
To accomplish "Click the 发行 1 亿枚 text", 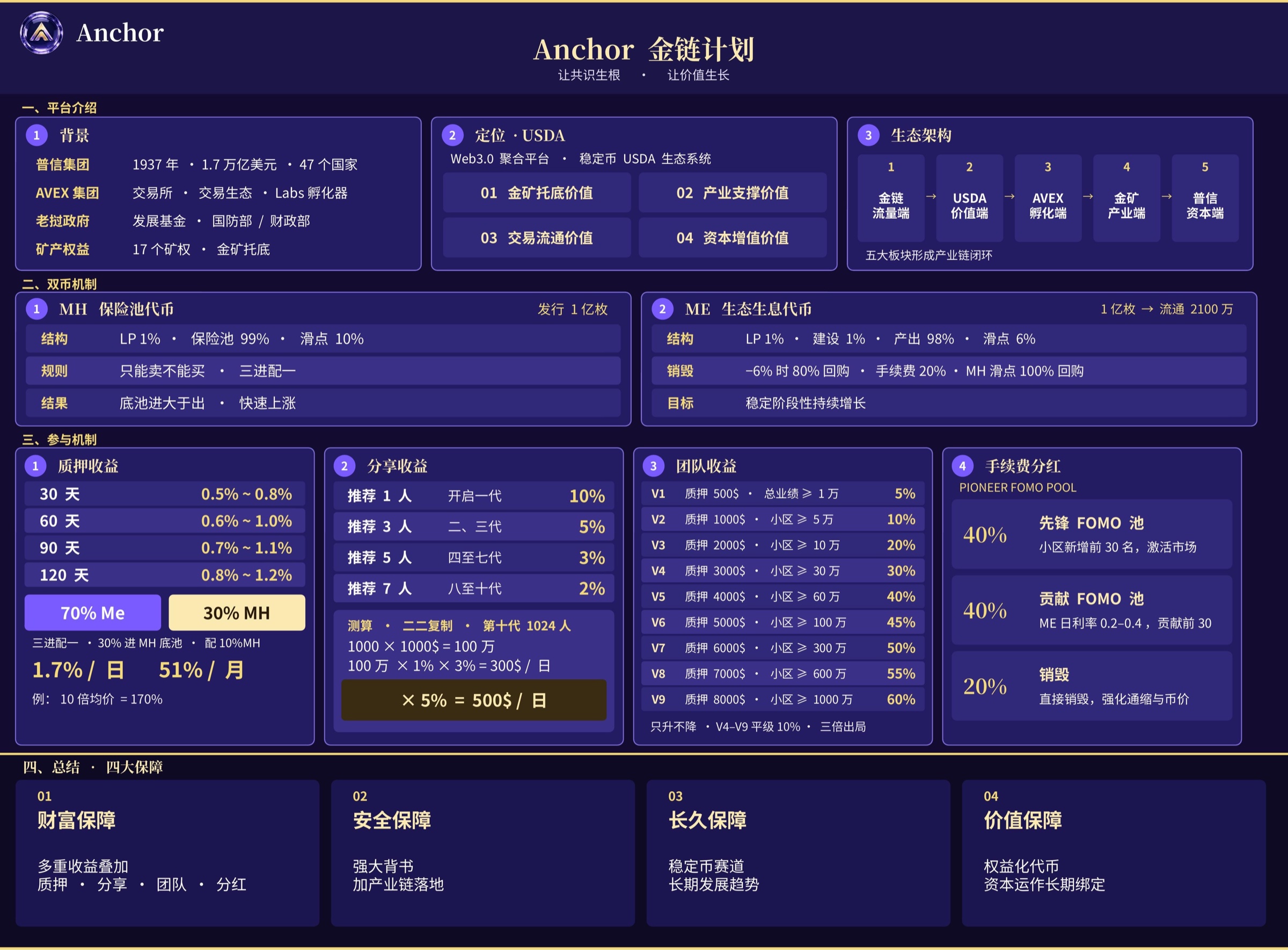I will (x=573, y=310).
